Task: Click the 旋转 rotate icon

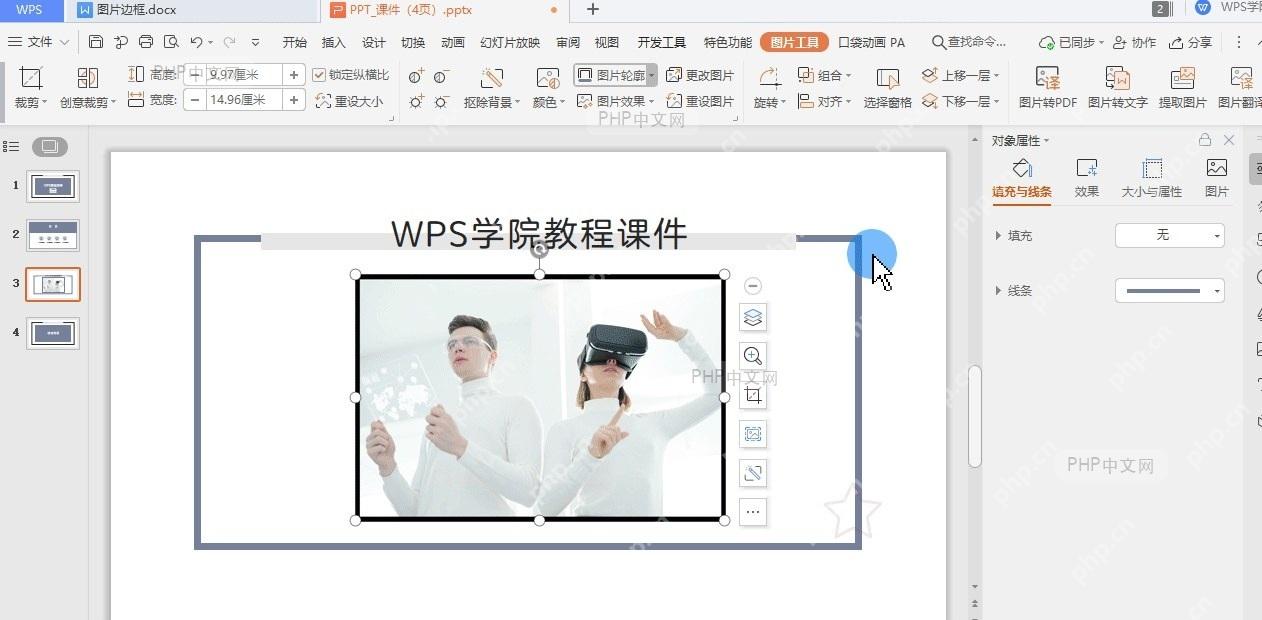Action: pyautogui.click(x=768, y=78)
